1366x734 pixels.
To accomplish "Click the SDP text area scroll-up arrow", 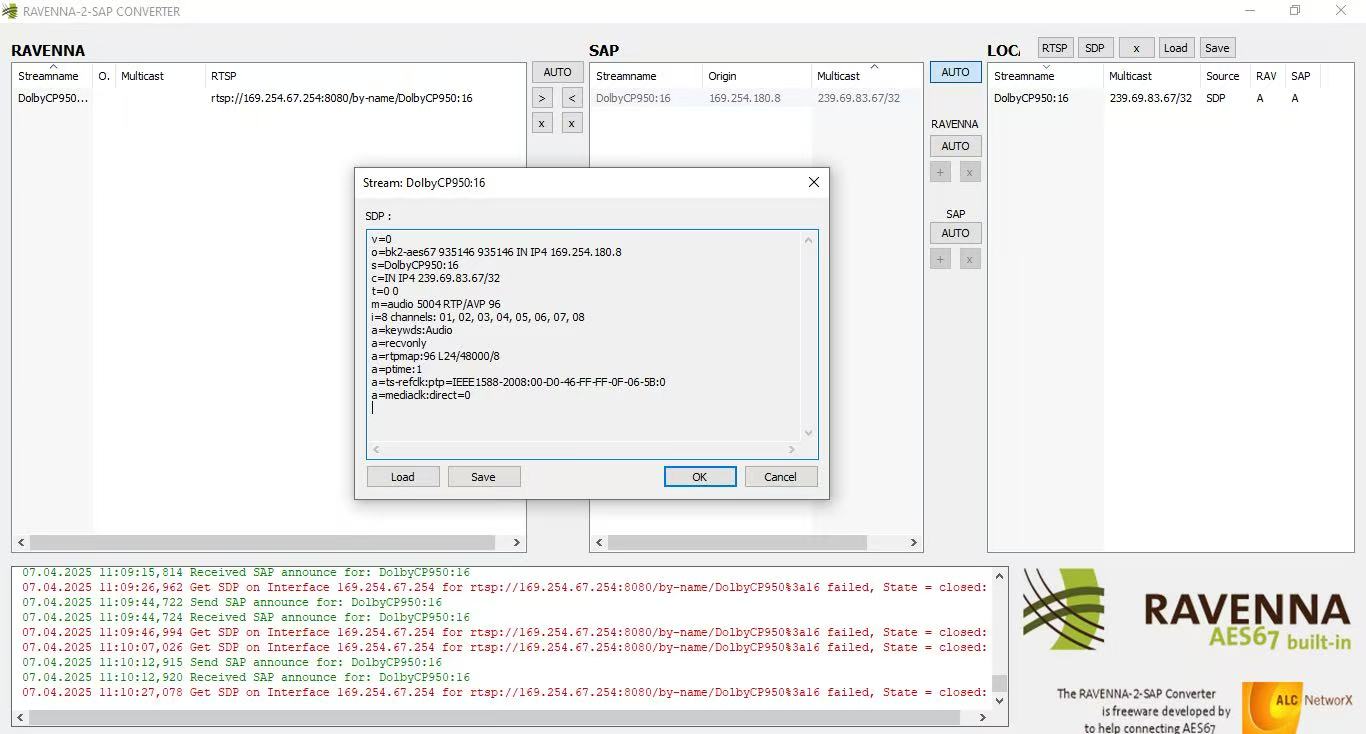I will pos(809,240).
